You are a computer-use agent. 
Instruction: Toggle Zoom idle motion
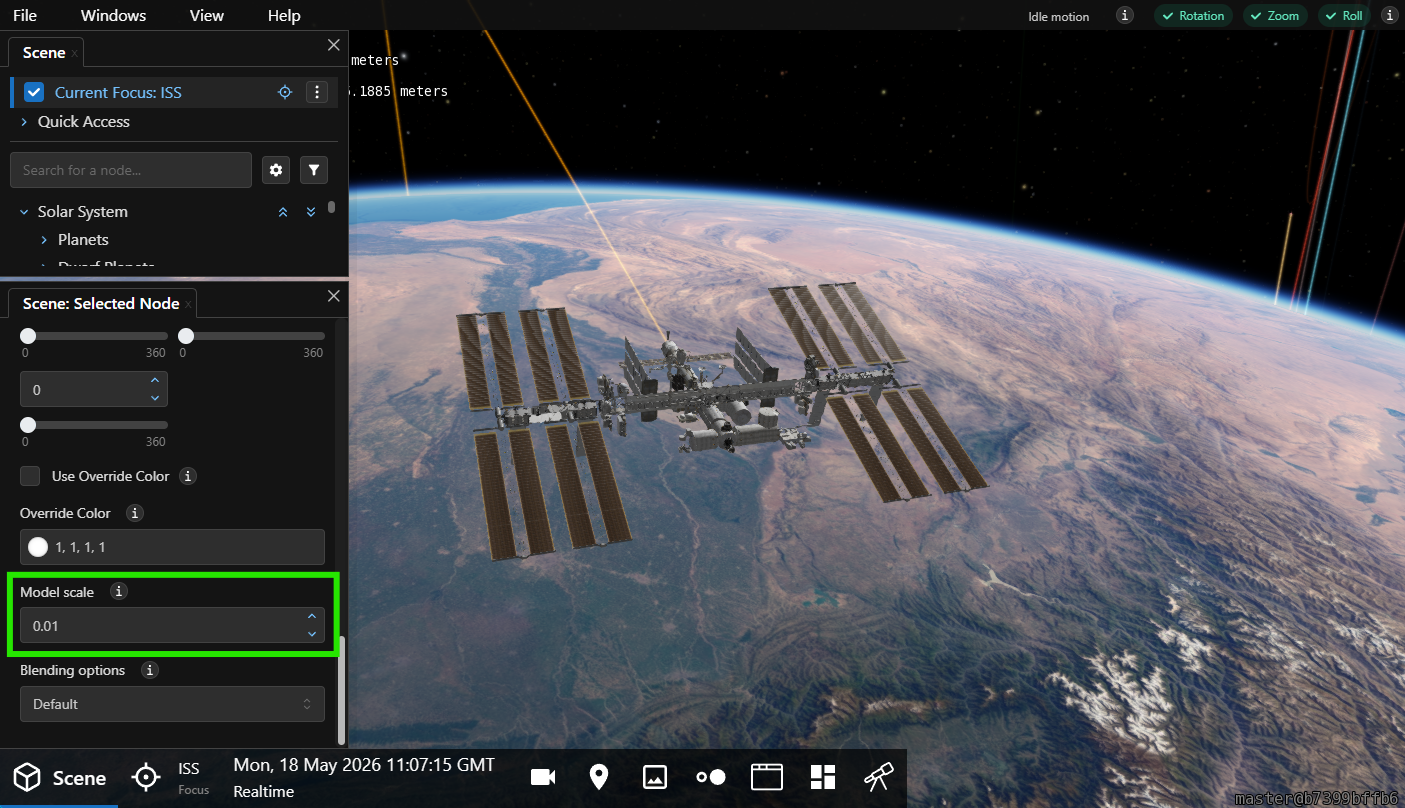tap(1275, 16)
